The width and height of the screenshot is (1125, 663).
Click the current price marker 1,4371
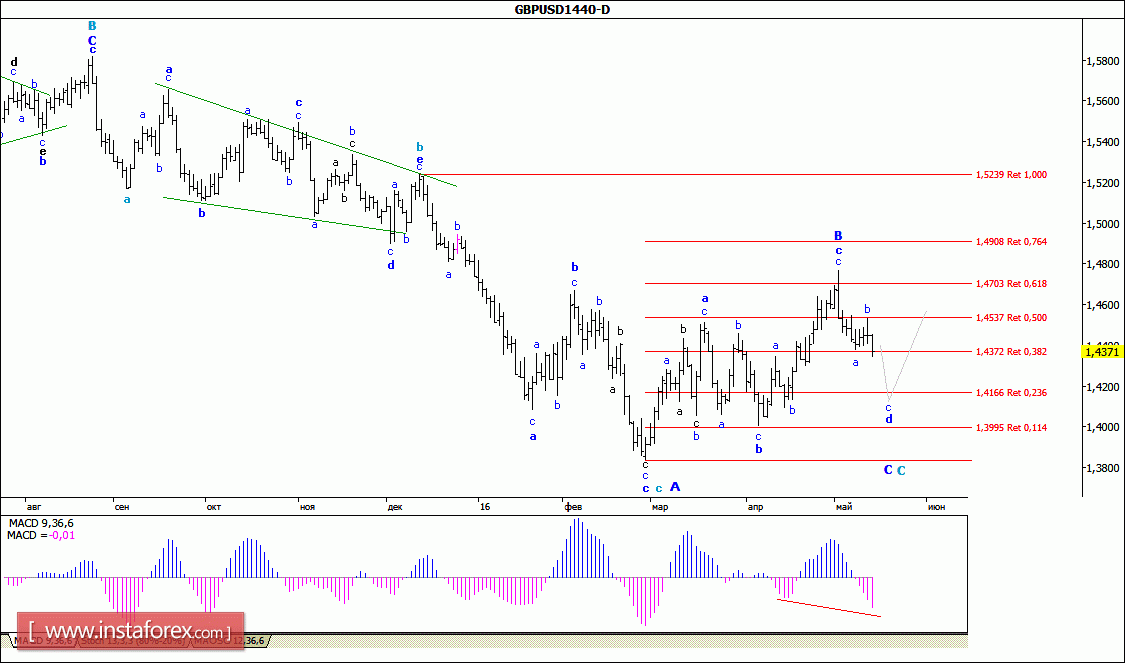click(x=1101, y=352)
